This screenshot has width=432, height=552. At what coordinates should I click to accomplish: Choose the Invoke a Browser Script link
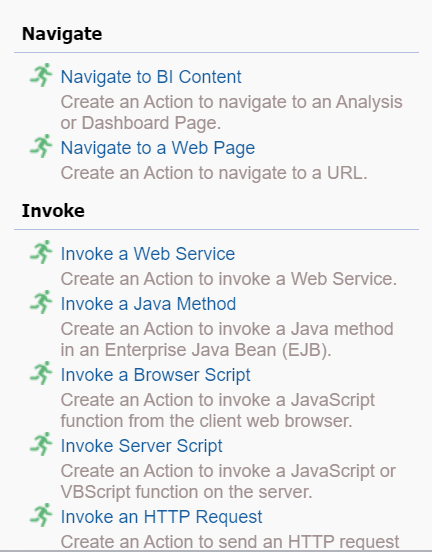pyautogui.click(x=155, y=375)
